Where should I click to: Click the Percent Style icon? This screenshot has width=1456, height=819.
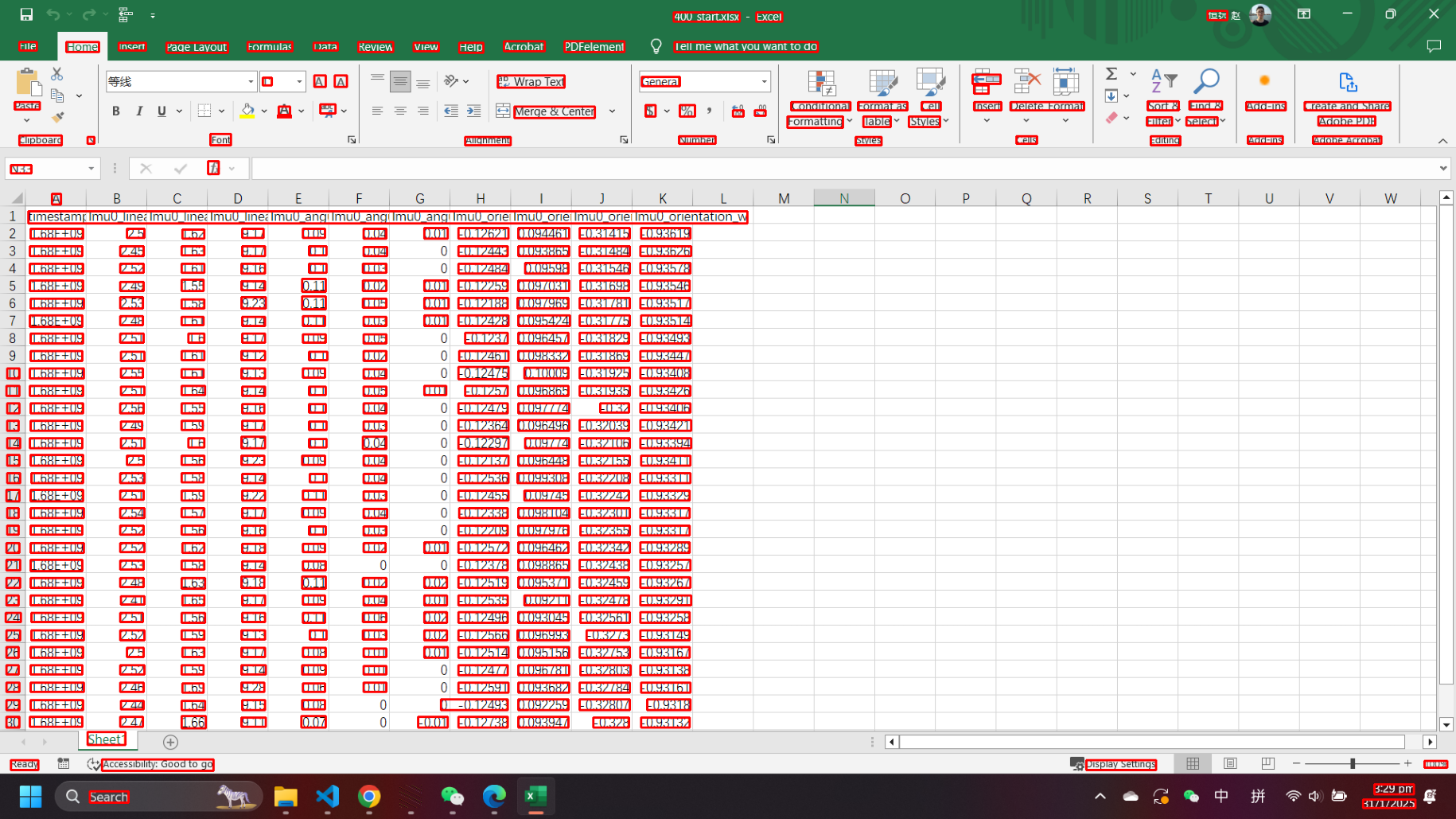pyautogui.click(x=687, y=111)
